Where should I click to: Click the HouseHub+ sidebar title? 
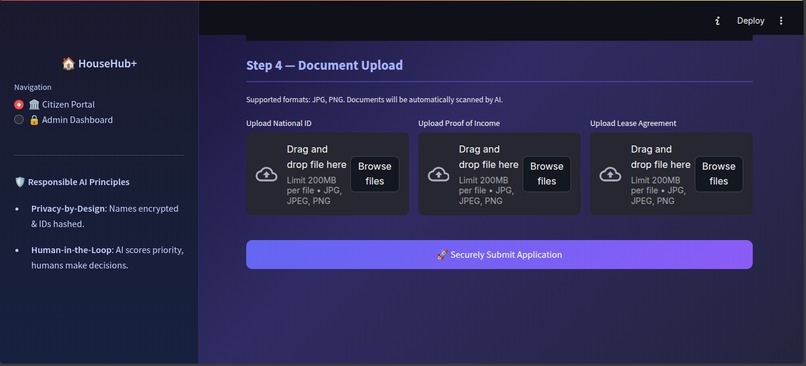pyautogui.click(x=99, y=63)
